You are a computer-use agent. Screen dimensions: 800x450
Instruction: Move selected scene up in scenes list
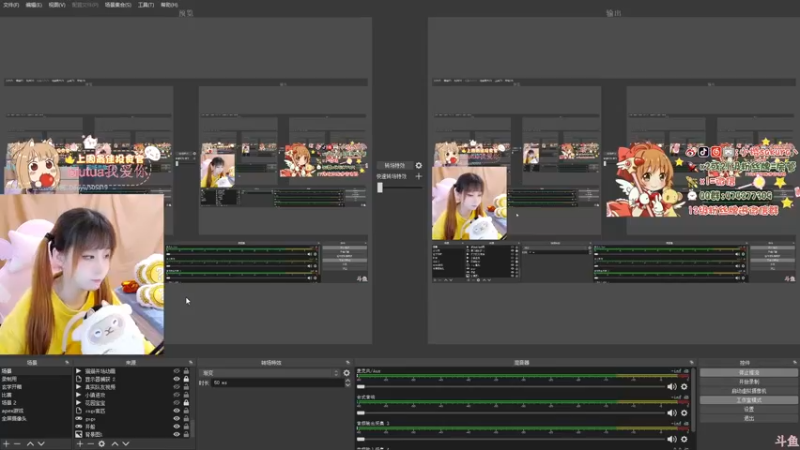tap(30, 444)
